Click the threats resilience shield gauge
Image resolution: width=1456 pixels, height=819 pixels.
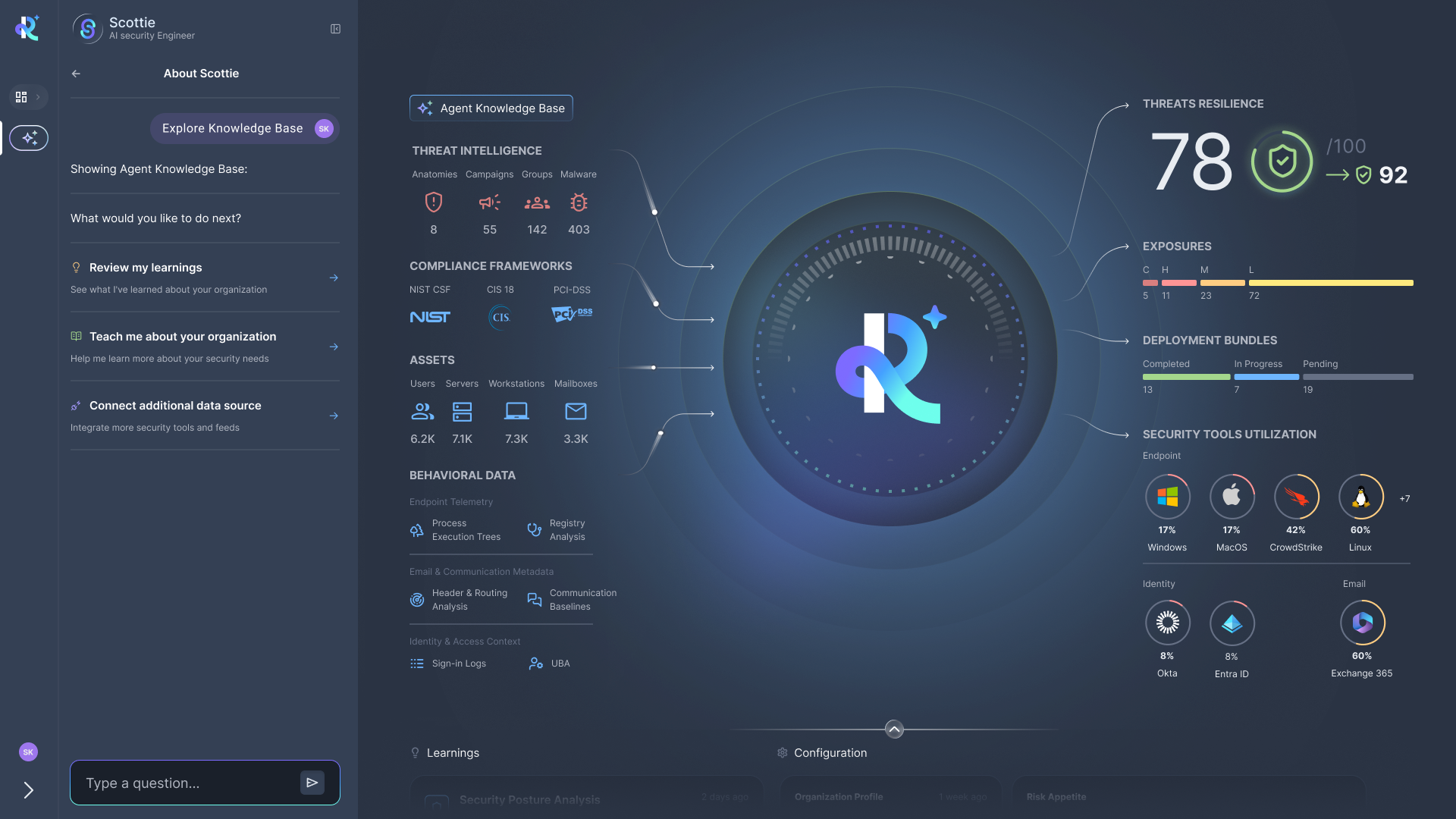(x=1282, y=162)
